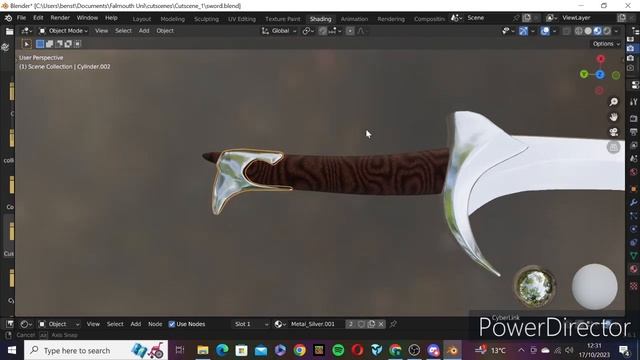This screenshot has width=640, height=360.
Task: Set selection mode to new selection
Action: click(x=40, y=44)
